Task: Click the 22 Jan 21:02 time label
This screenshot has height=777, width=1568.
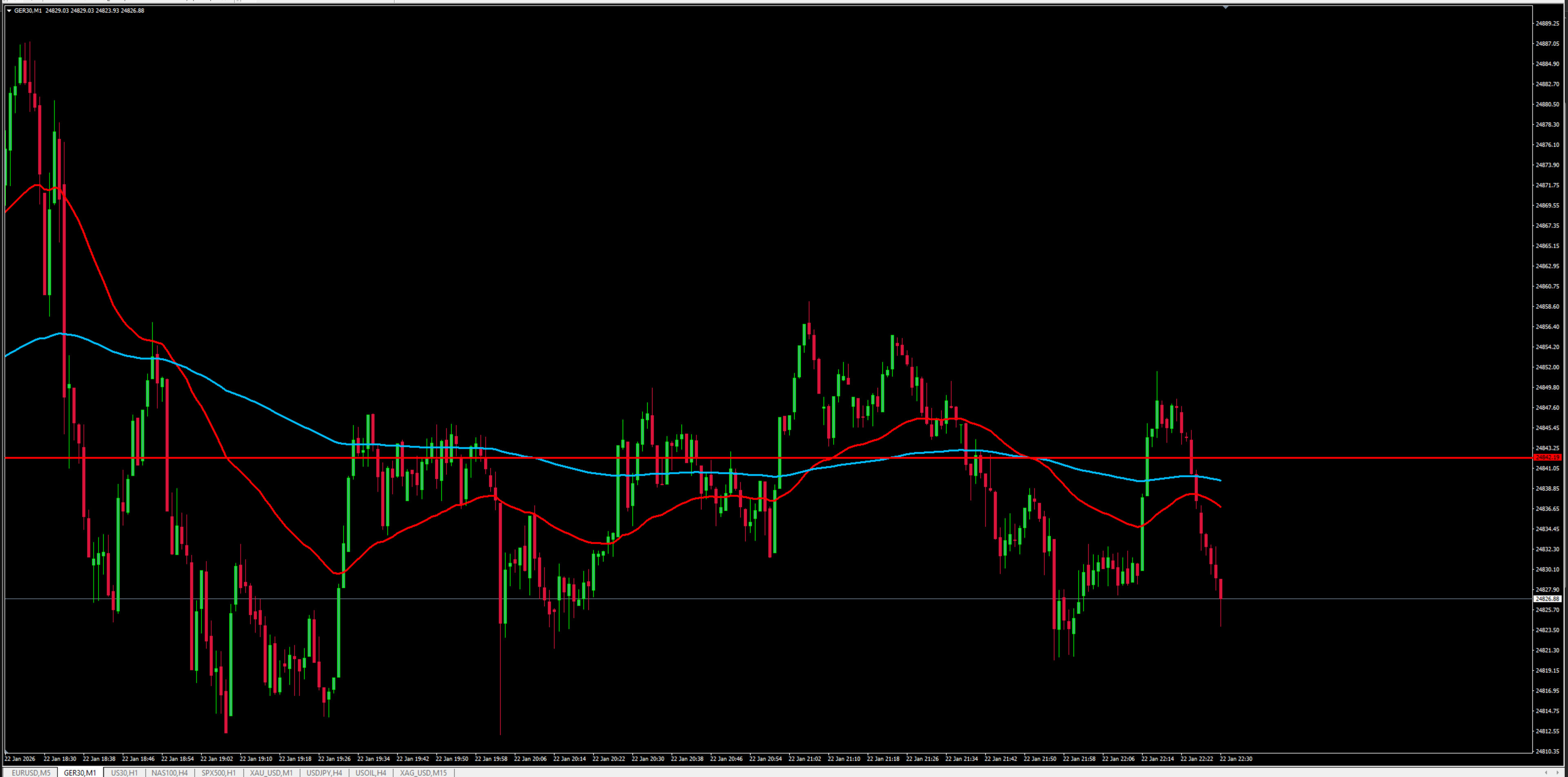Action: 805,759
